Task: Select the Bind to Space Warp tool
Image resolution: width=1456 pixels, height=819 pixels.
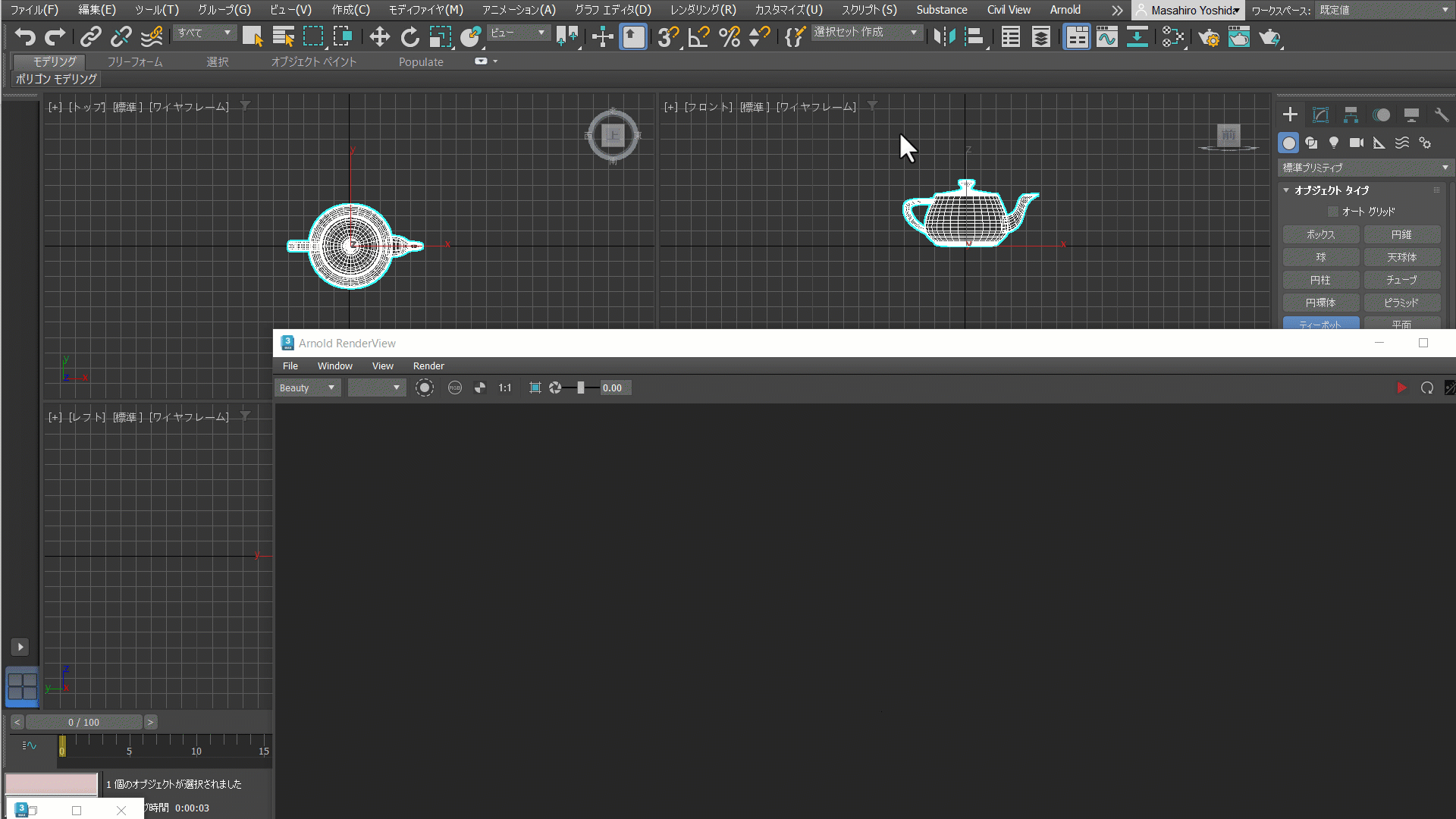Action: pos(152,36)
